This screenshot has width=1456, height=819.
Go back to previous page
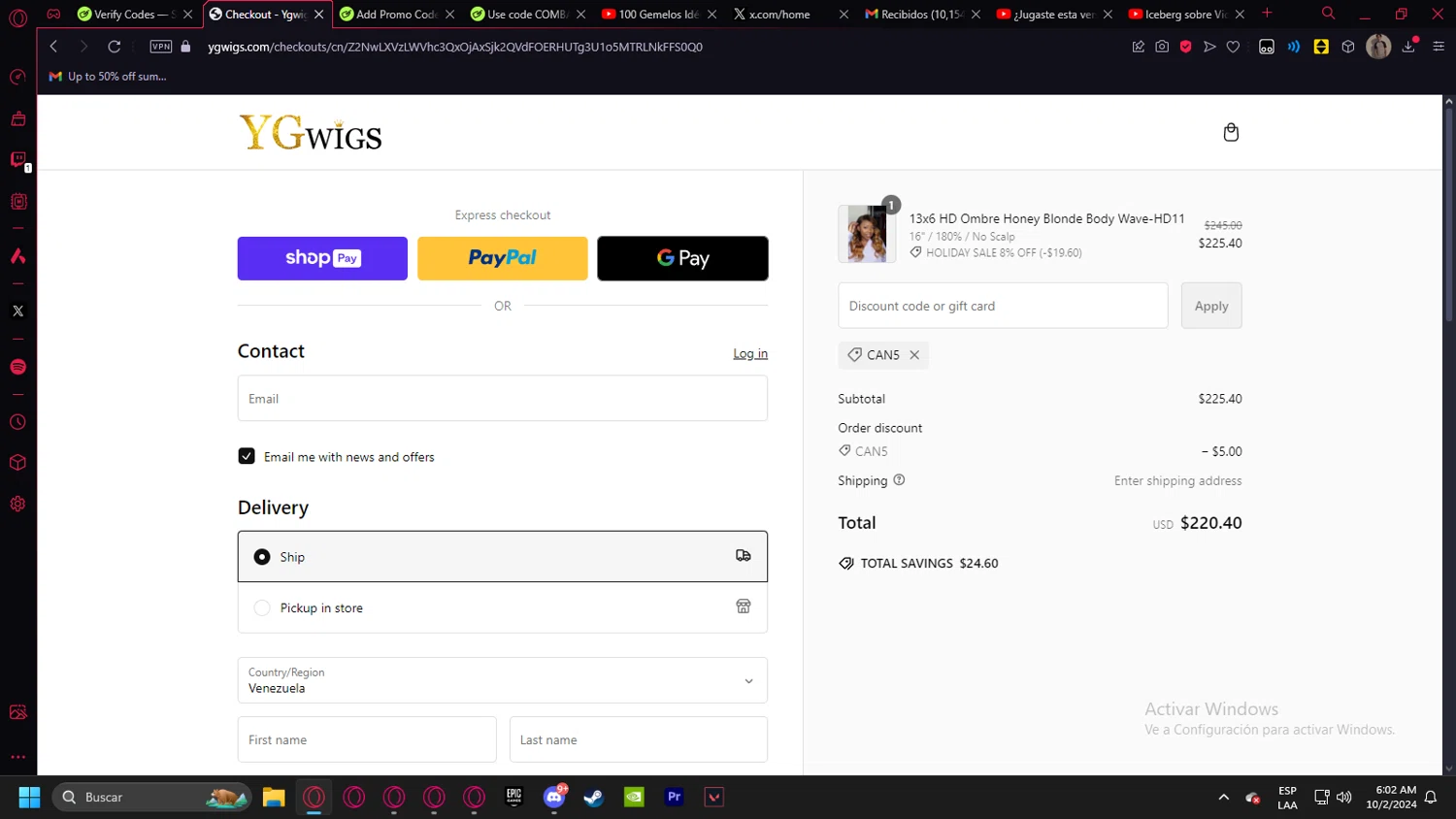pos(53,47)
